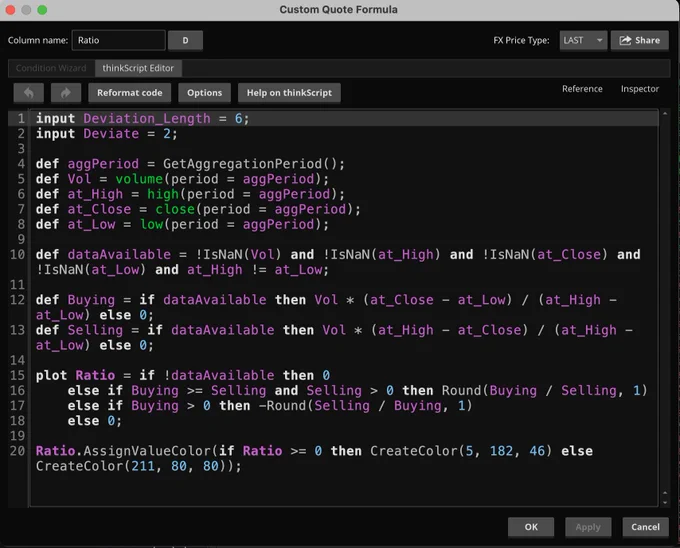Confirm with the OK button

pos(531,527)
